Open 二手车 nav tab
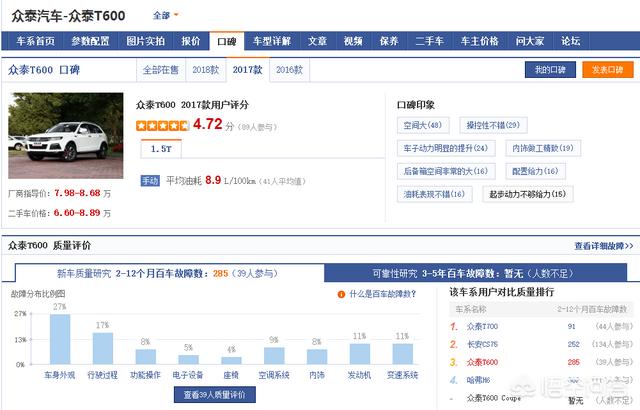Image resolution: width=640 pixels, height=410 pixels. (429, 41)
